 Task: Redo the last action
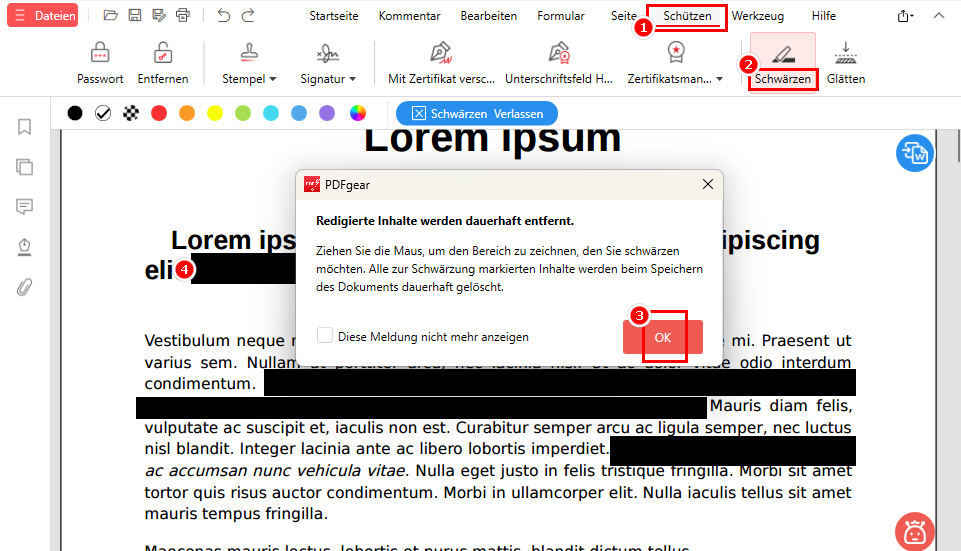(248, 15)
